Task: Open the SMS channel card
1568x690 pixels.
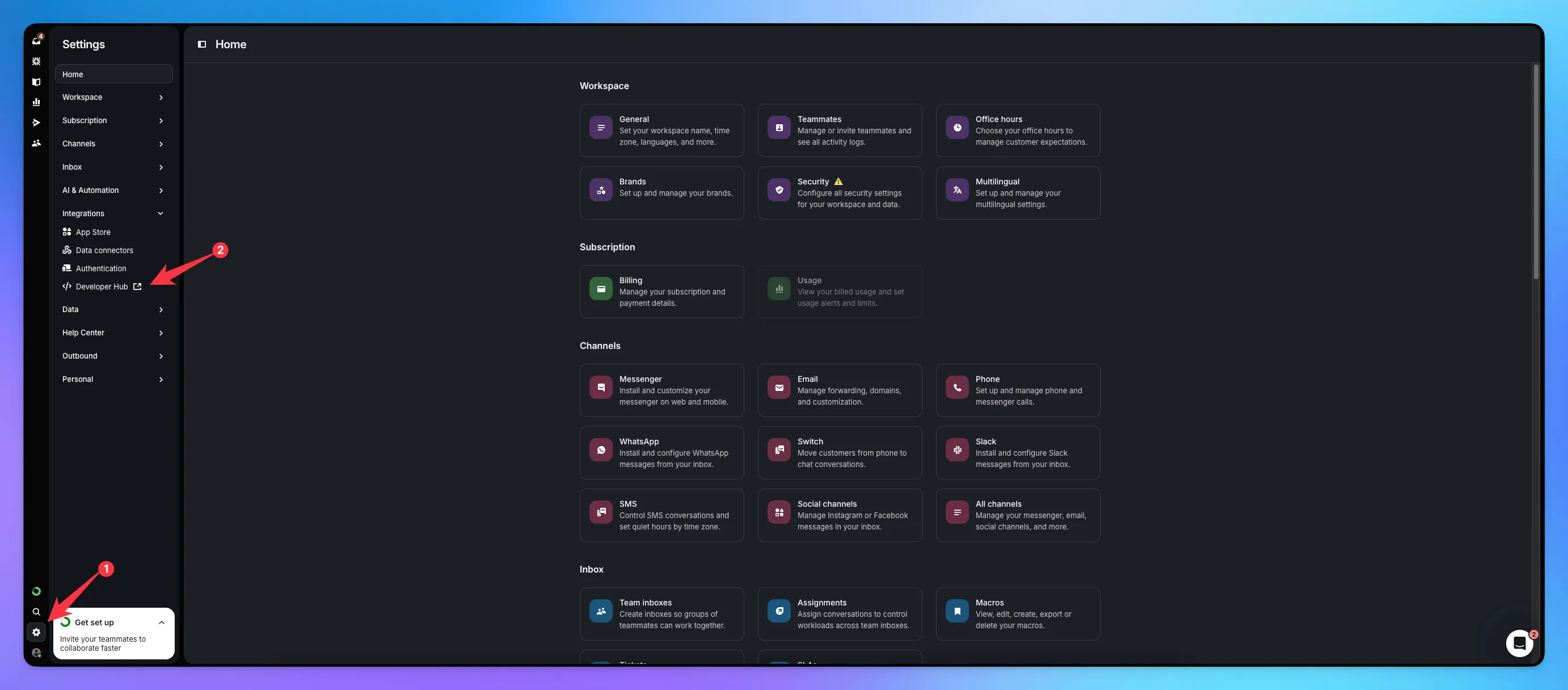Action: (x=661, y=515)
